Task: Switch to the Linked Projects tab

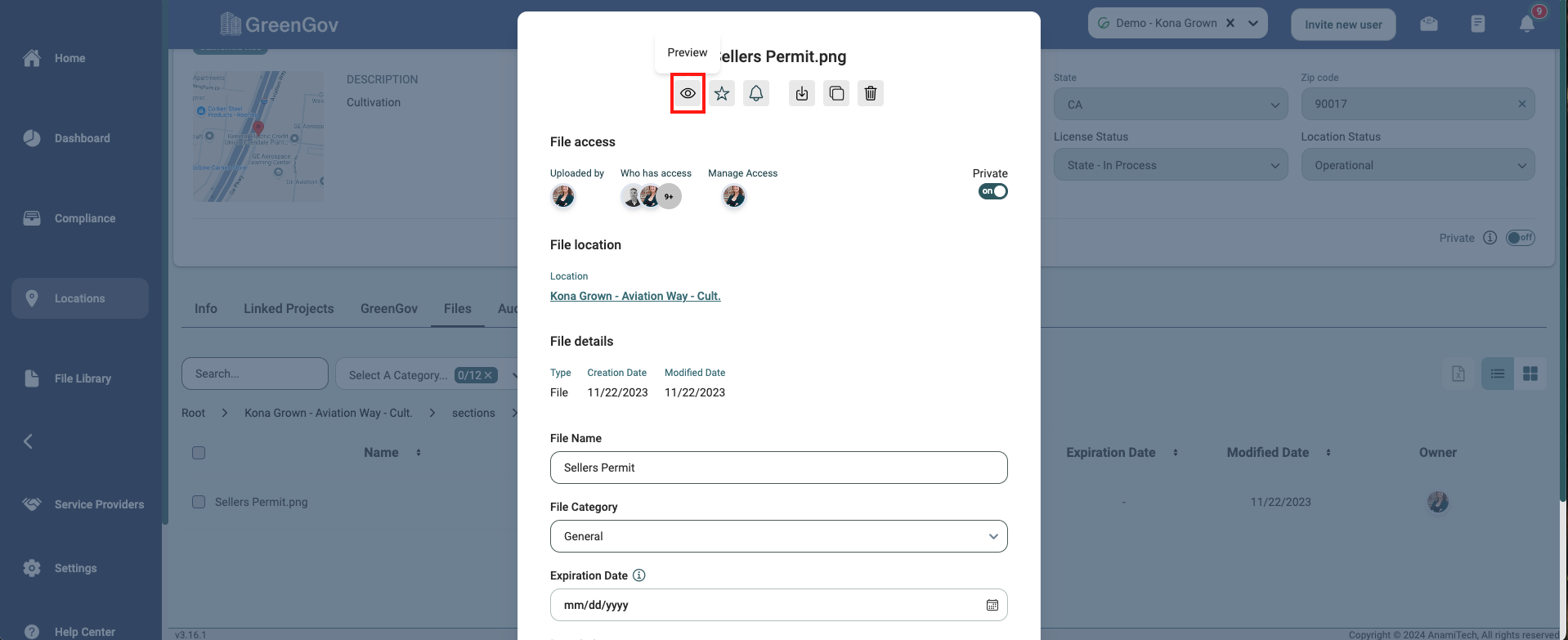Action: coord(289,308)
